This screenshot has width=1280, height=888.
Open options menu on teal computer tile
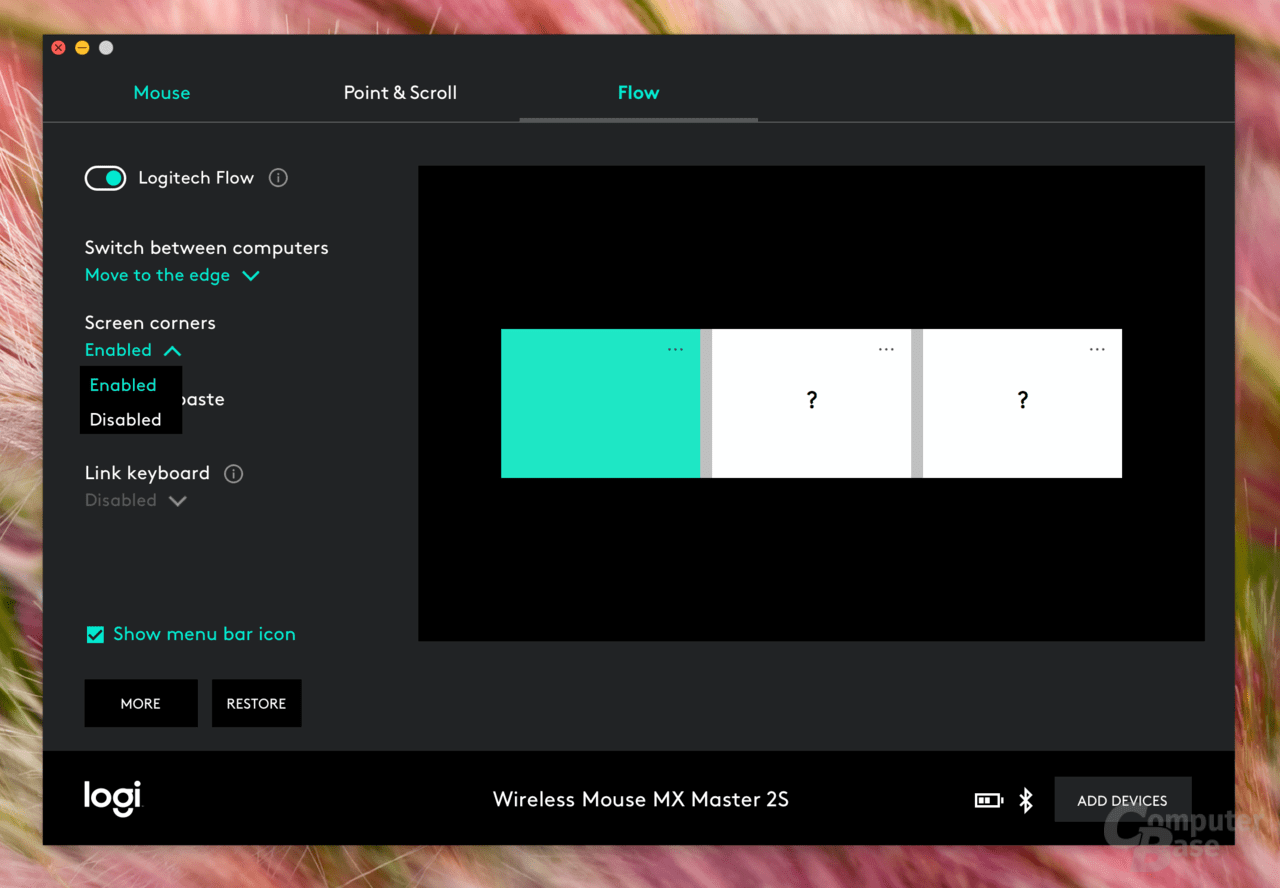[x=676, y=349]
